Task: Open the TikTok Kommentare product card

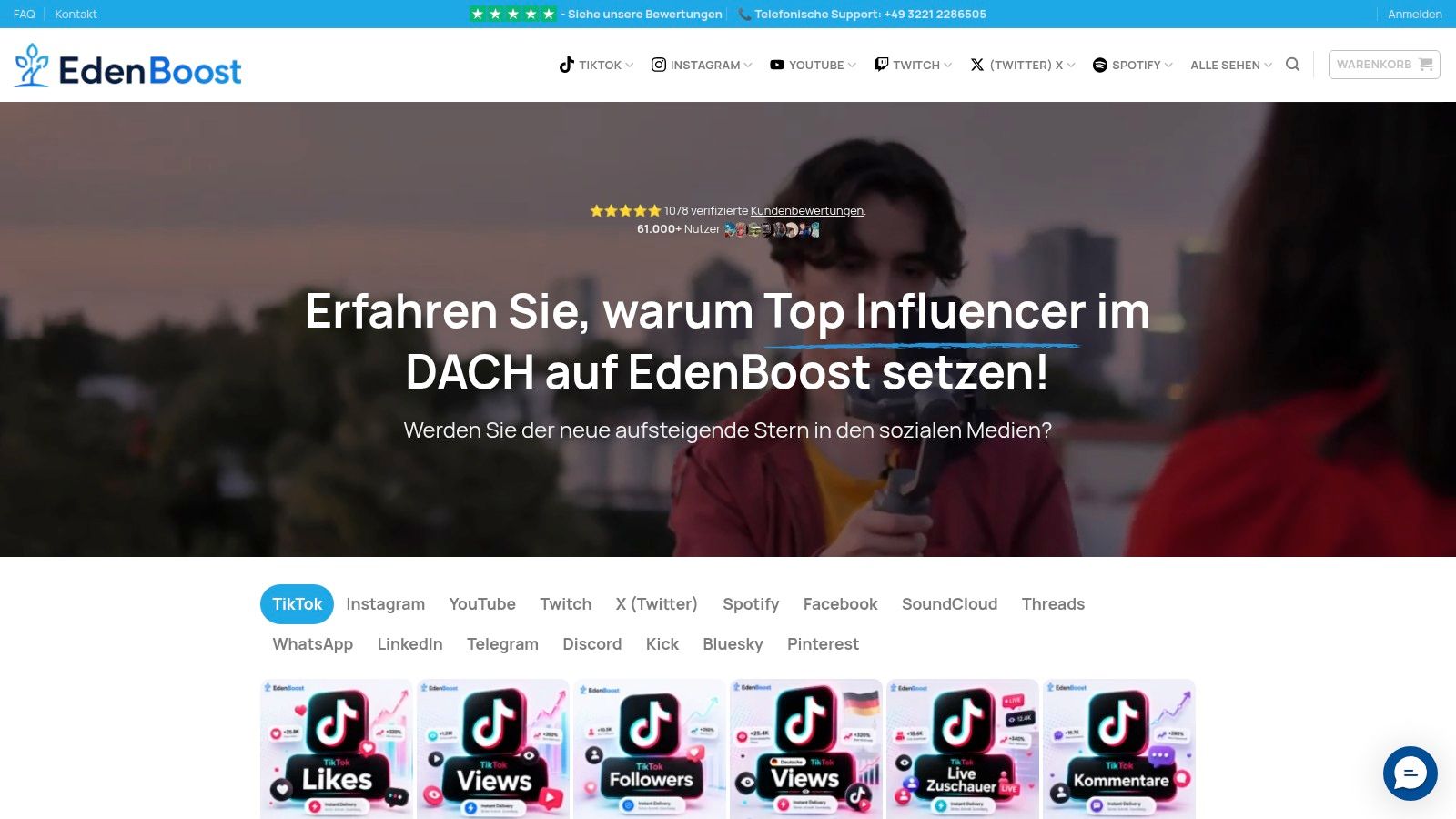Action: [1119, 749]
